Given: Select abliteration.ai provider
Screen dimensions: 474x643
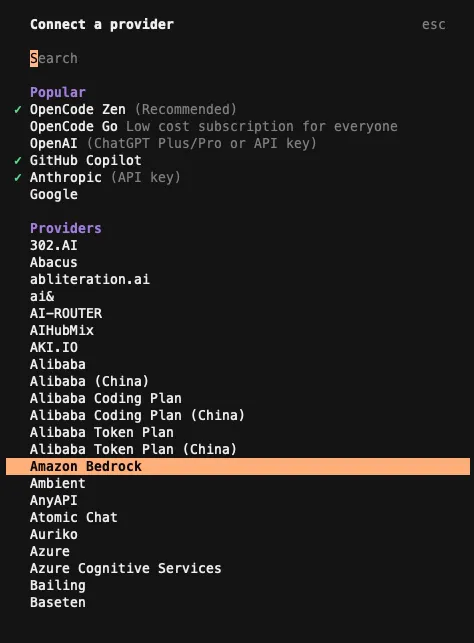Looking at the screenshot, I should click(x=90, y=279).
